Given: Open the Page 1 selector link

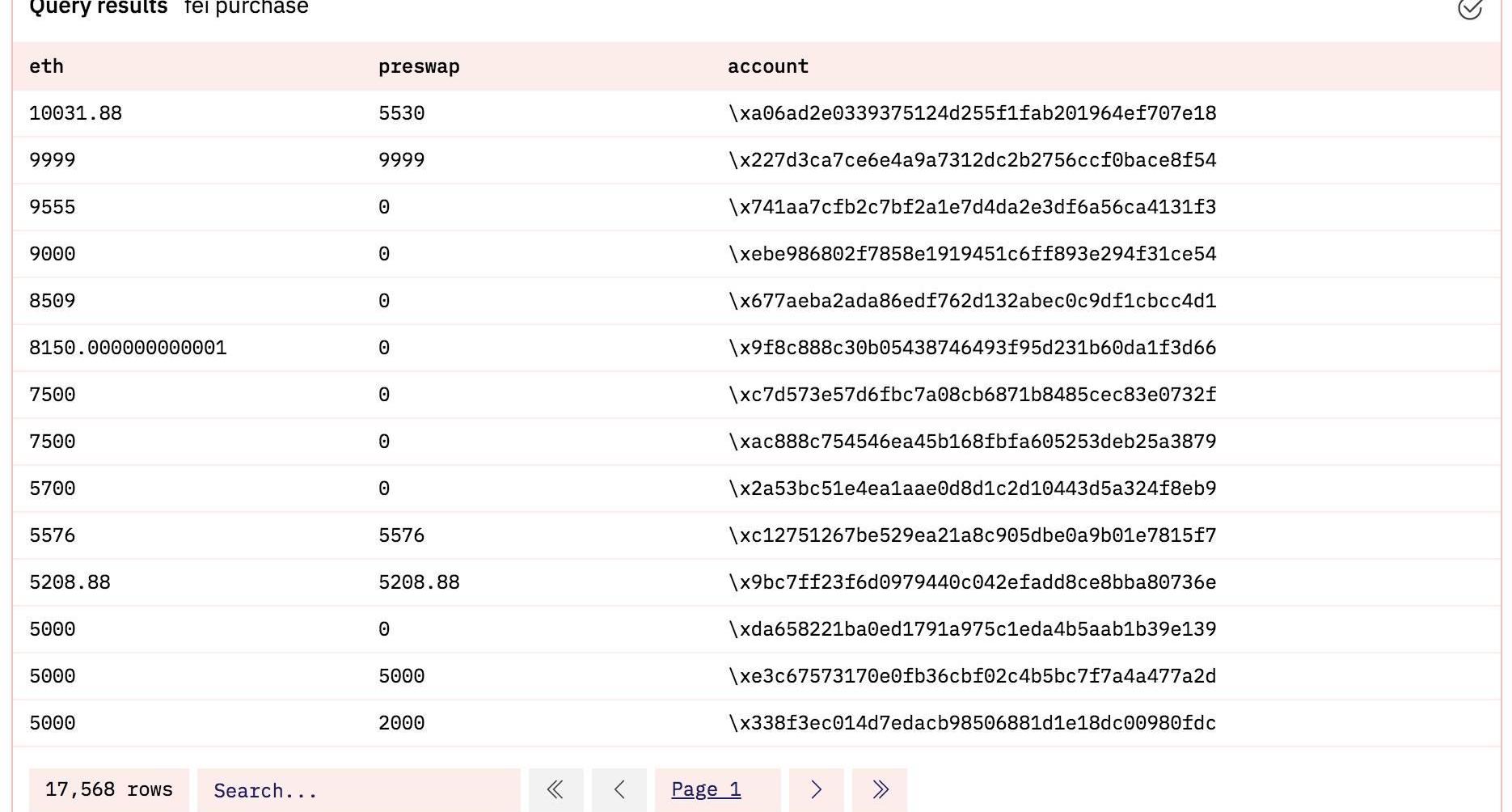Looking at the screenshot, I should [x=706, y=789].
